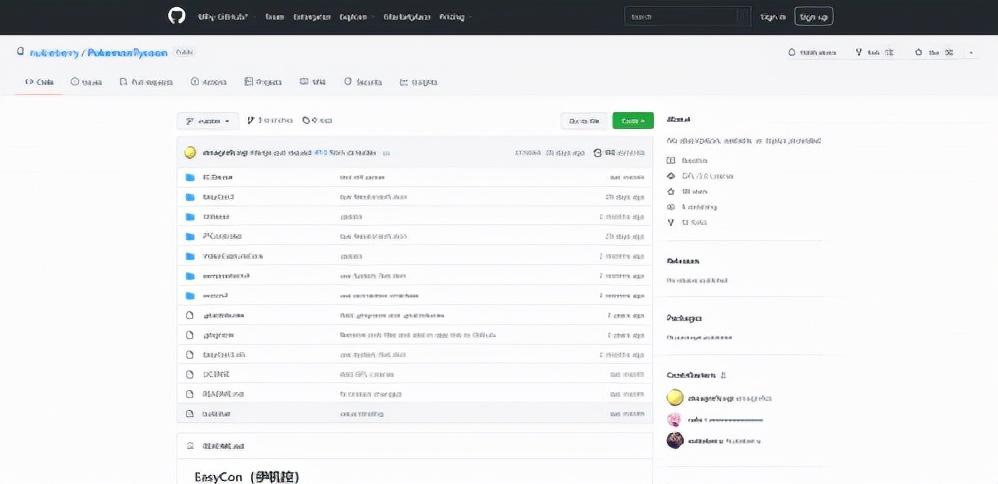Screen dimensions: 998x484
Task: Open the .gitignore file
Action: pos(218,335)
